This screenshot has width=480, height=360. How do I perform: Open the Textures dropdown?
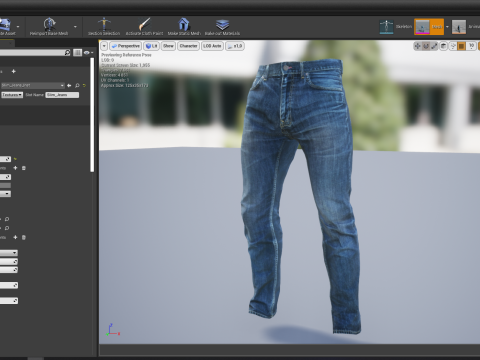[12, 95]
